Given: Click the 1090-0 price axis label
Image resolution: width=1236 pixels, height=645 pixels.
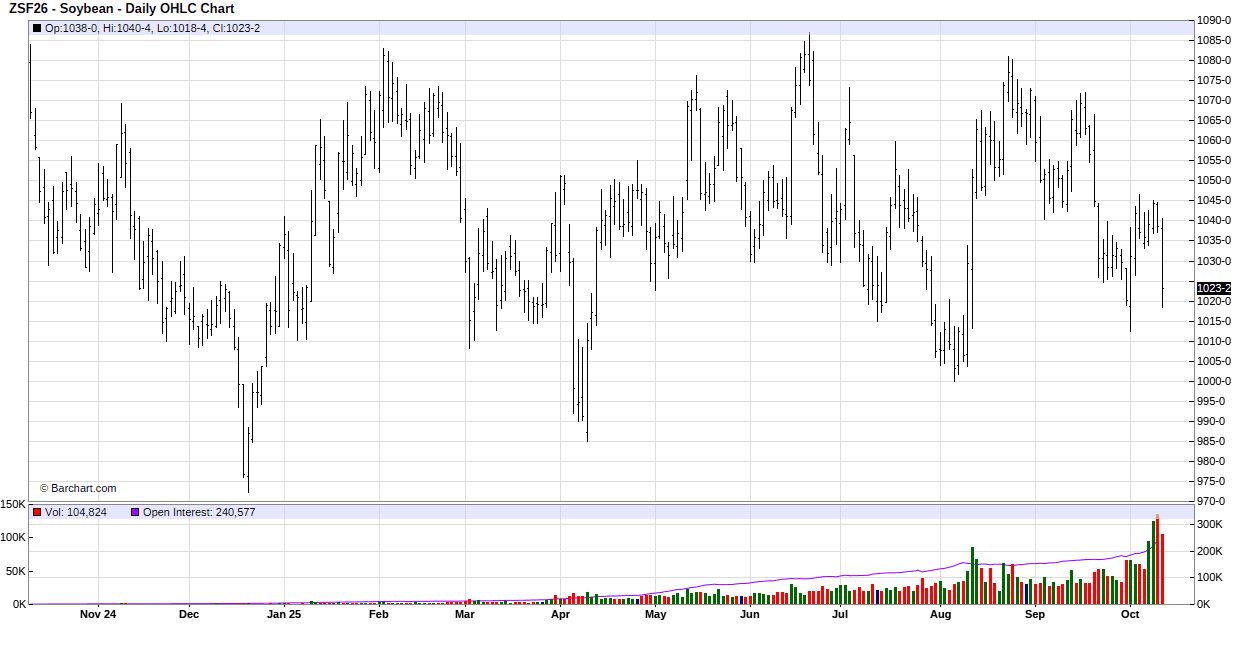Looking at the screenshot, I should click(1213, 20).
